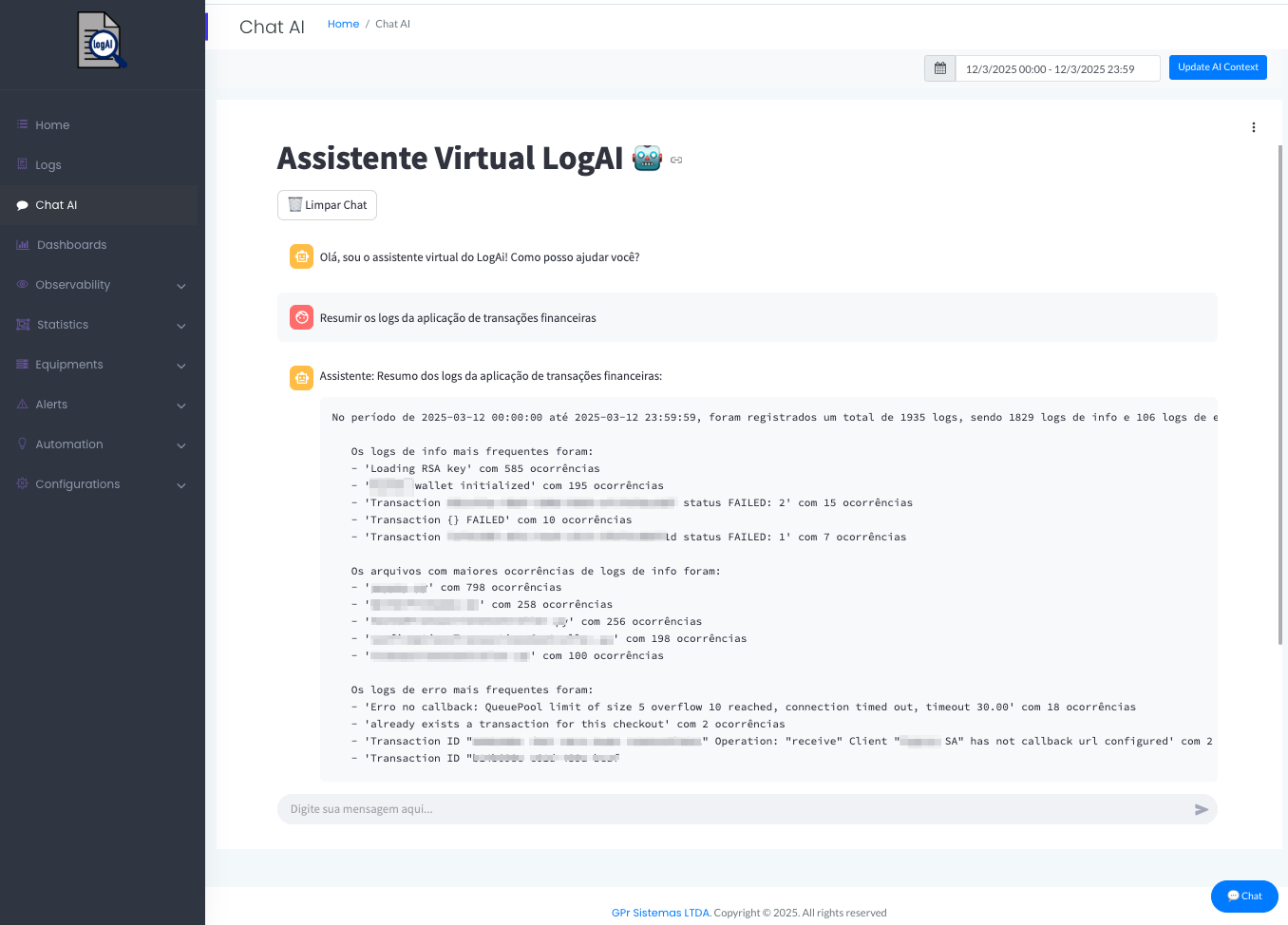Image resolution: width=1288 pixels, height=925 pixels.
Task: Open the floating Chat widget button
Action: 1243,896
